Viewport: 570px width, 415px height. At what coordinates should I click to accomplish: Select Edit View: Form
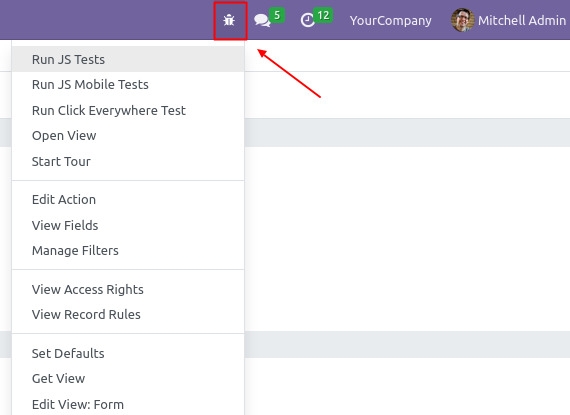coord(128,404)
